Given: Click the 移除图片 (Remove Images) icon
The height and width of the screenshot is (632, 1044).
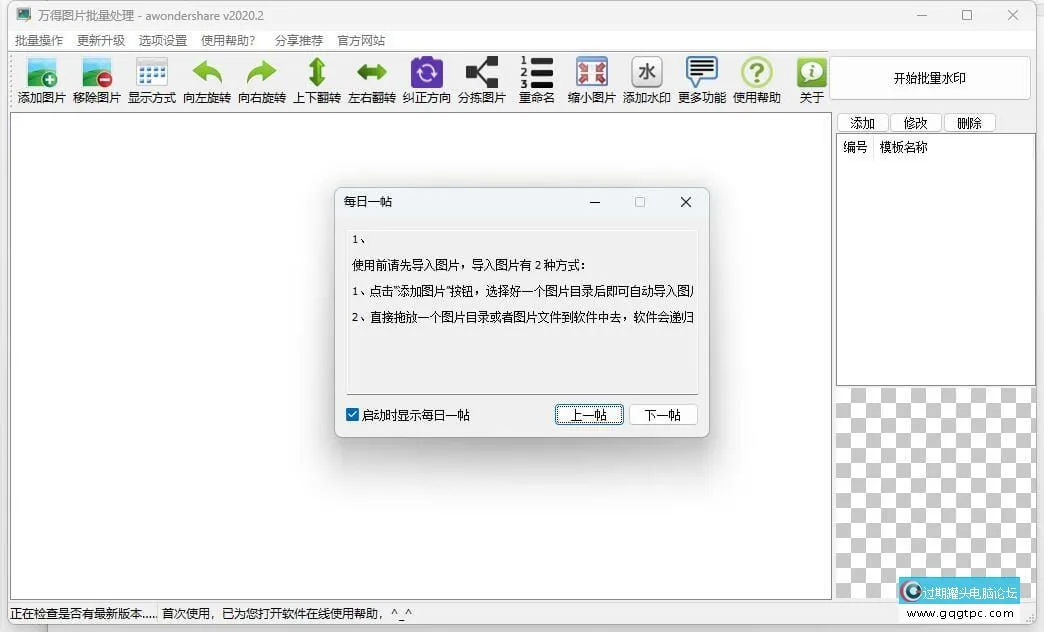Looking at the screenshot, I should (x=96, y=80).
